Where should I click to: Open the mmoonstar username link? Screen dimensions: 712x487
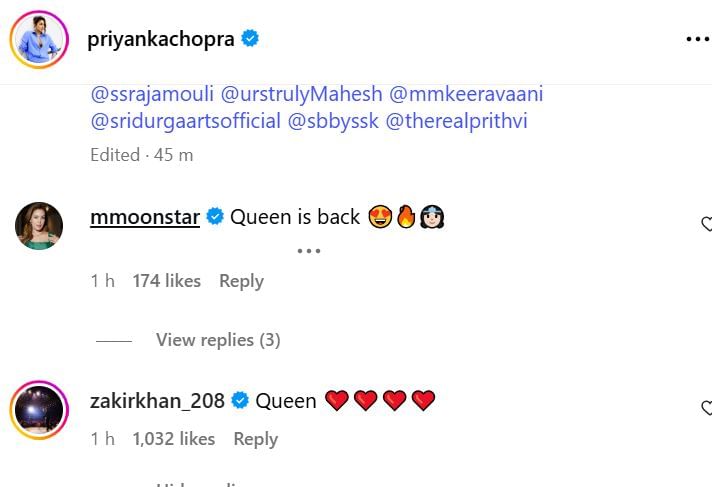[145, 217]
